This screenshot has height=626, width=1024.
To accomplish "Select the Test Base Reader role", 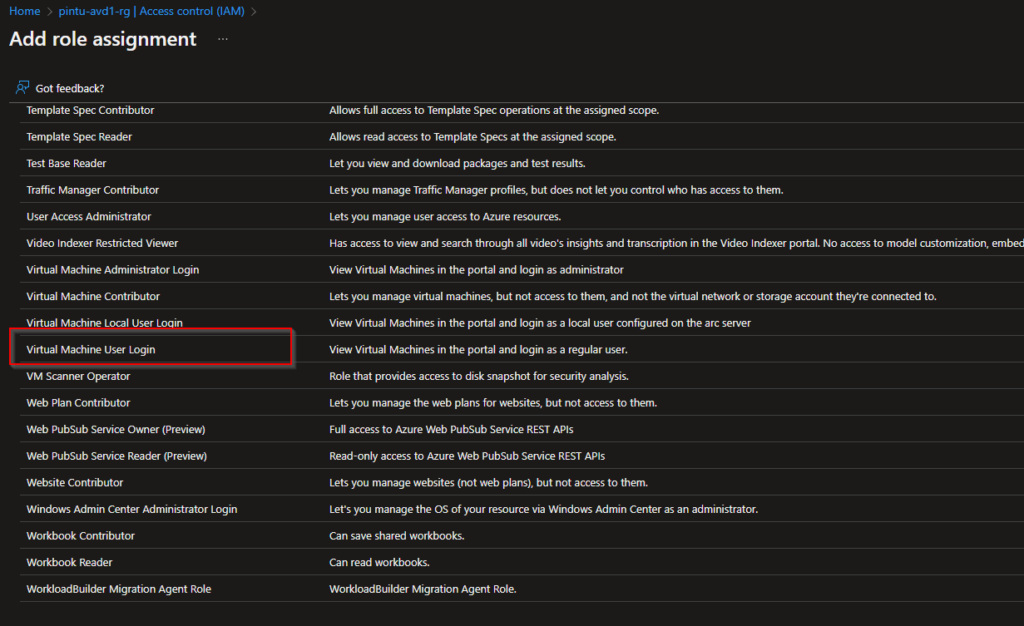I will tap(66, 163).
